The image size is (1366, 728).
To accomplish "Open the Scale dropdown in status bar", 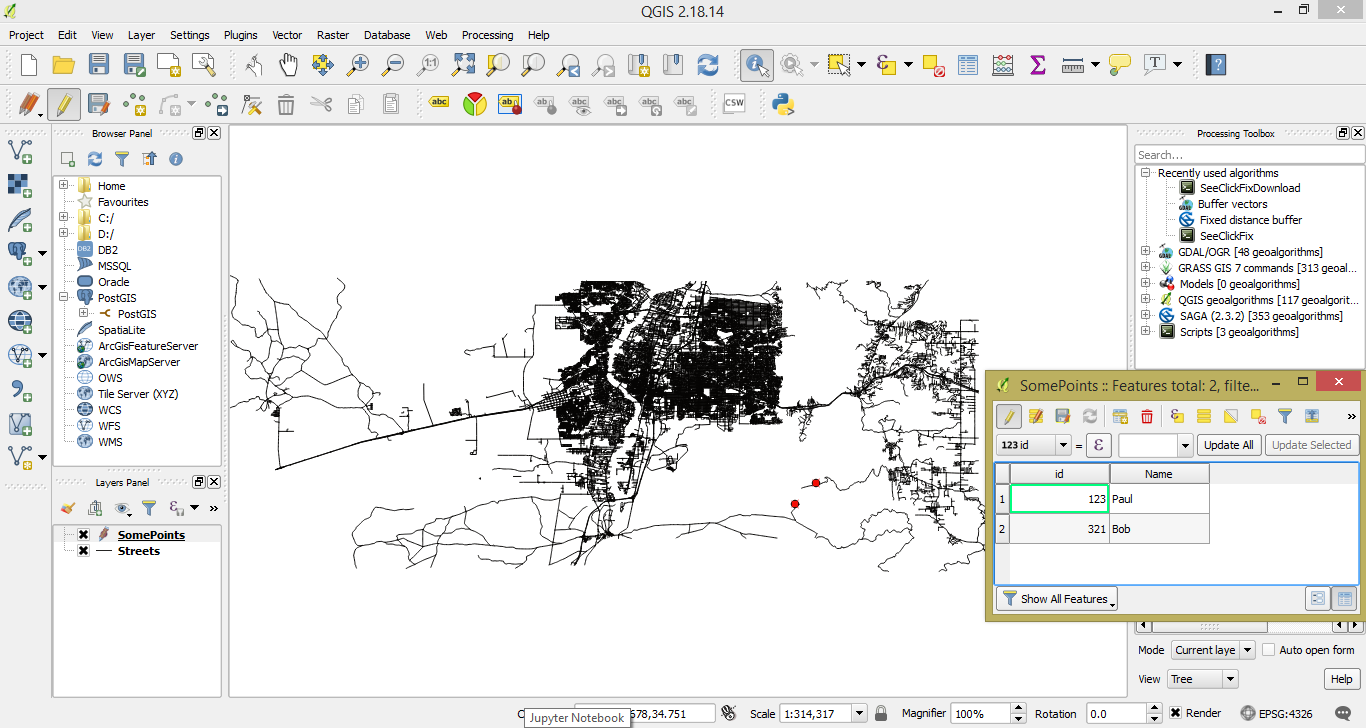I will click(x=858, y=713).
